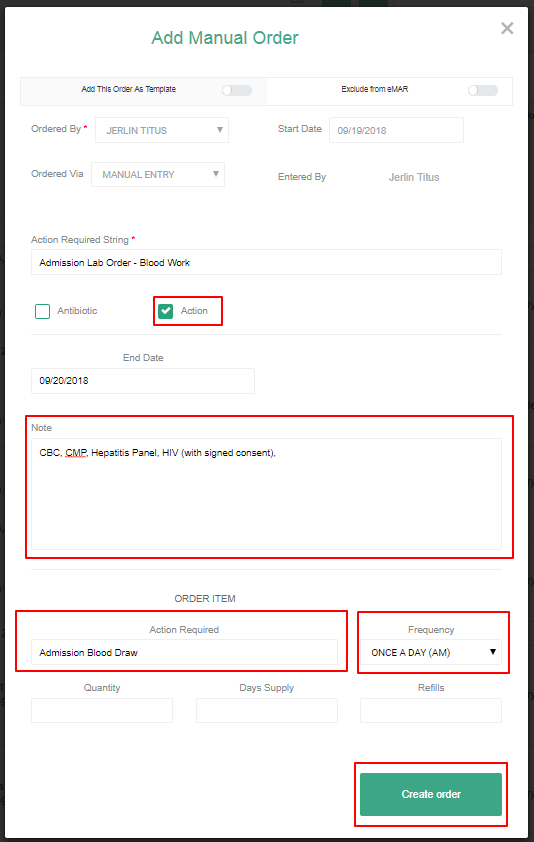
Task: Open the Ordered By dropdown
Action: 162,130
